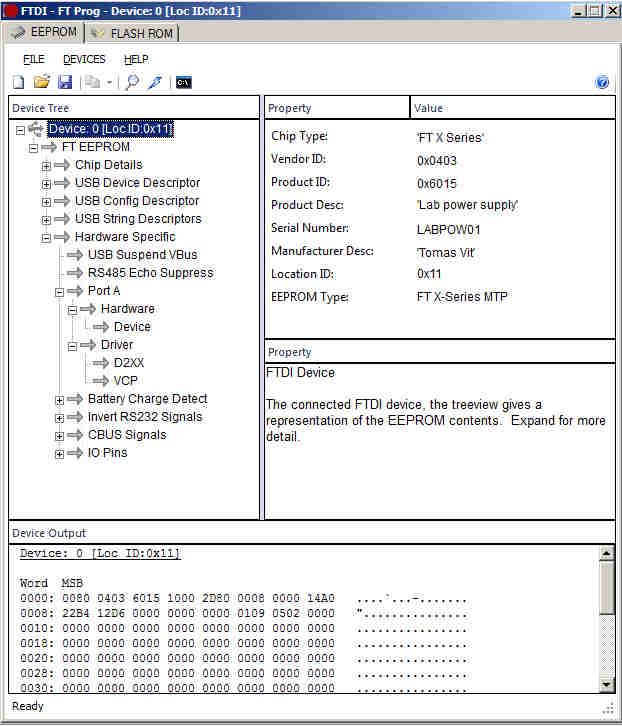
Task: Open the DEVICES menu
Action: [84, 59]
